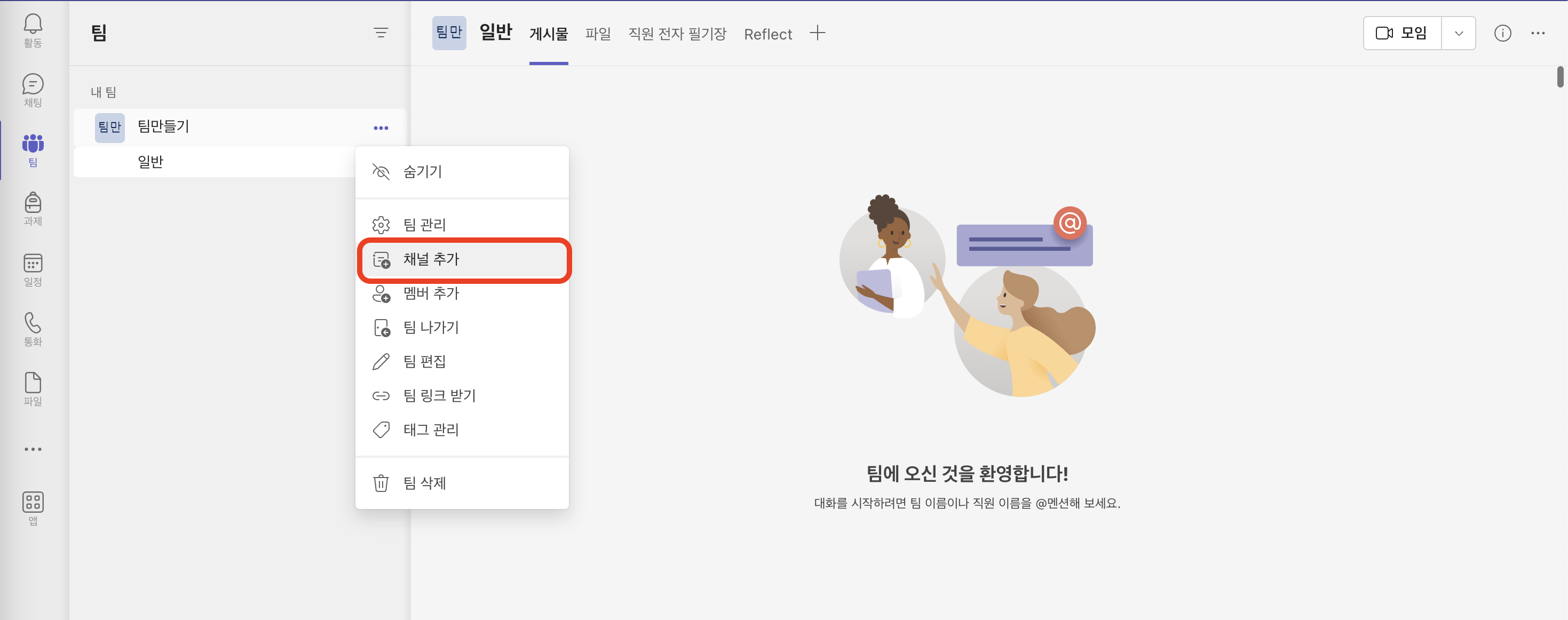The width and height of the screenshot is (1568, 620).
Task: Switch to the 파일 tab
Action: pos(598,34)
